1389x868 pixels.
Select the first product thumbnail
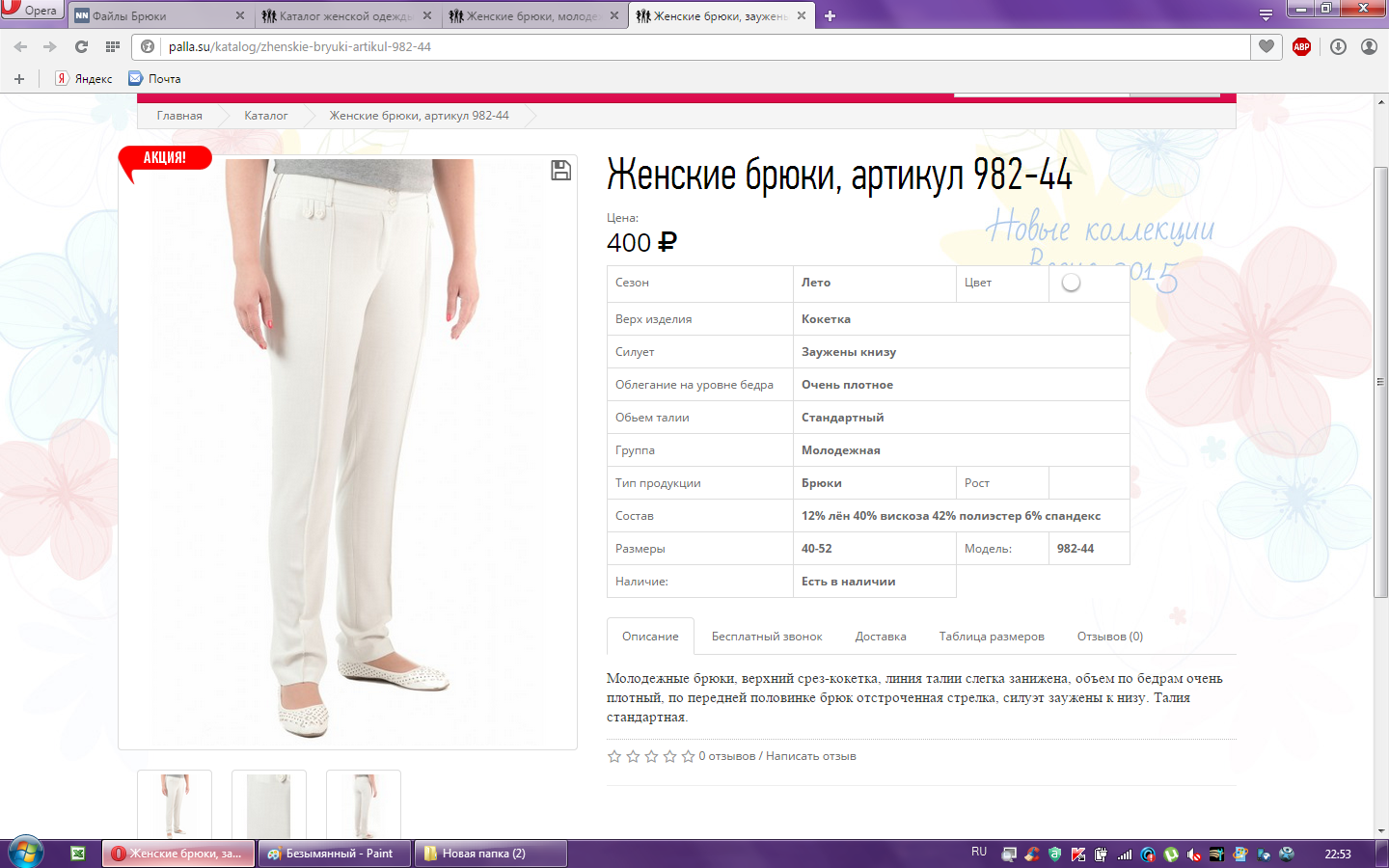pos(175,804)
